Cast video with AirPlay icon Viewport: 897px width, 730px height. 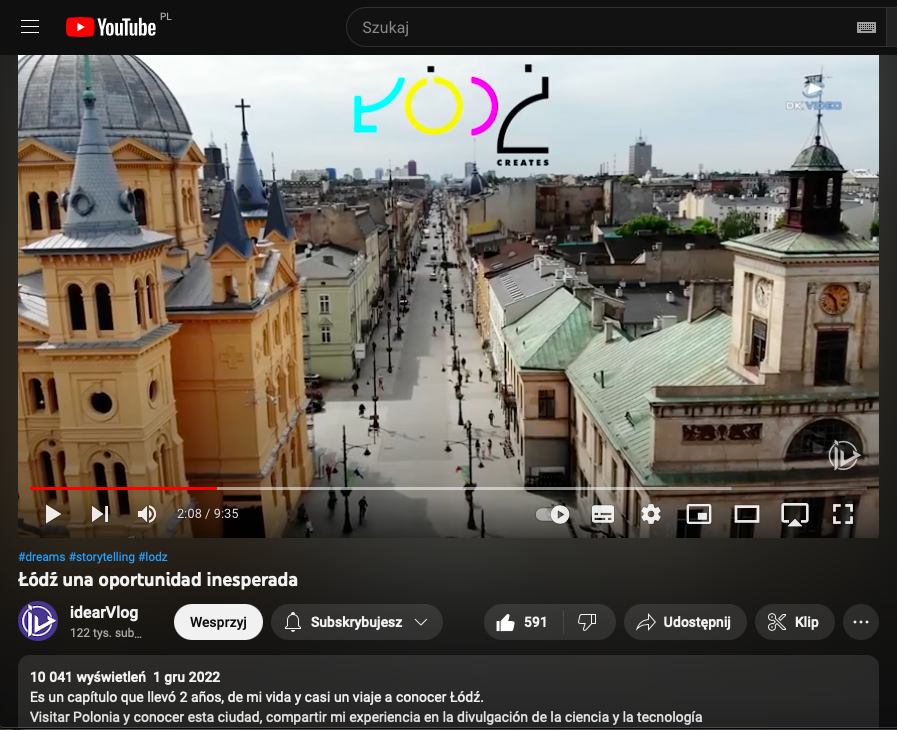(x=795, y=514)
